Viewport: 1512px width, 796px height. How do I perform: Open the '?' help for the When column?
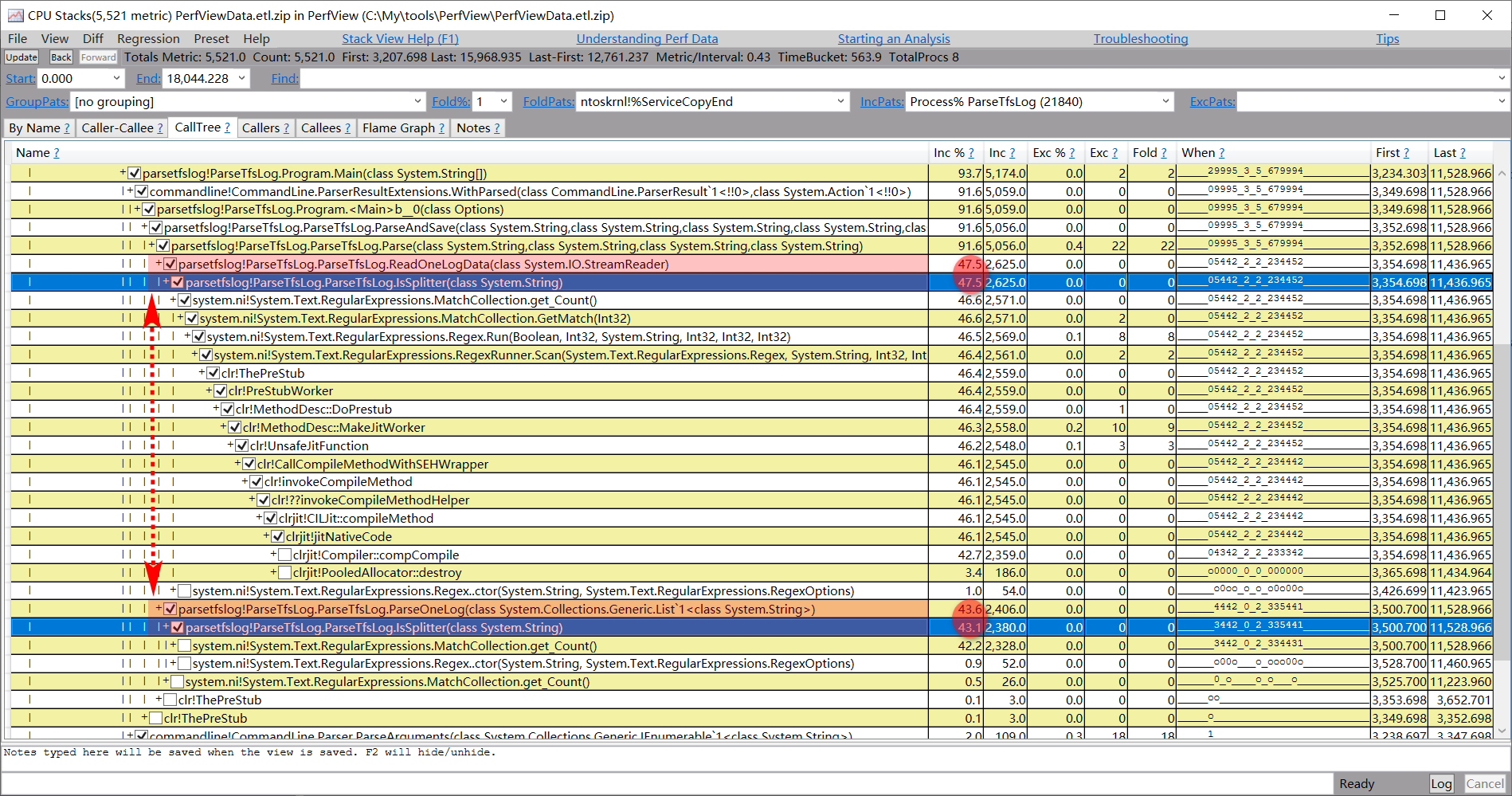tap(1221, 153)
